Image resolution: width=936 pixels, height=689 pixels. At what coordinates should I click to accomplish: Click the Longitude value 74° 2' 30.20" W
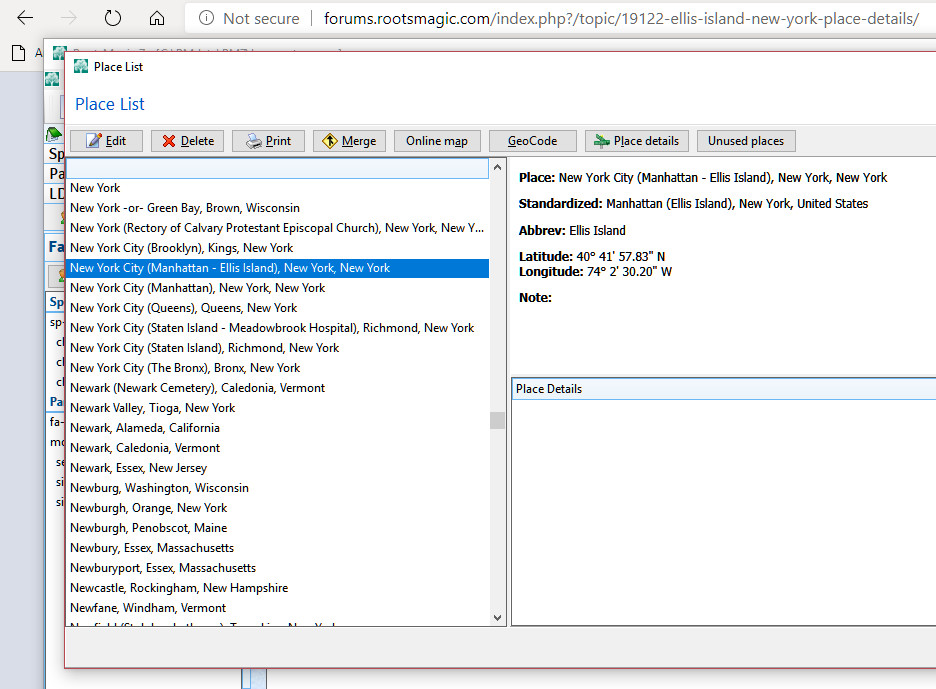coord(629,272)
